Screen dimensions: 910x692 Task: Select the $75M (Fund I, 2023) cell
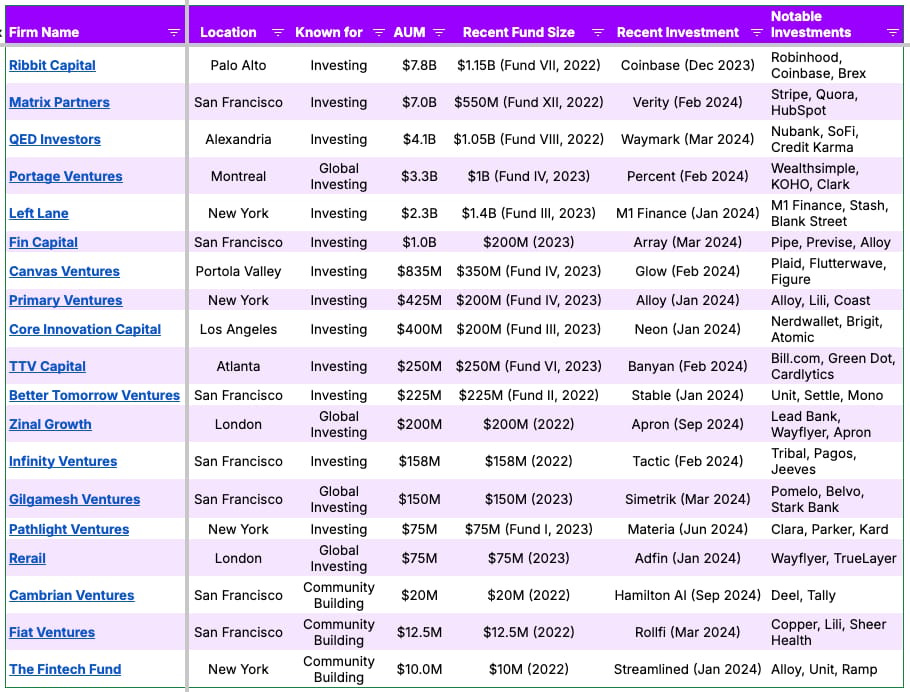coord(529,529)
